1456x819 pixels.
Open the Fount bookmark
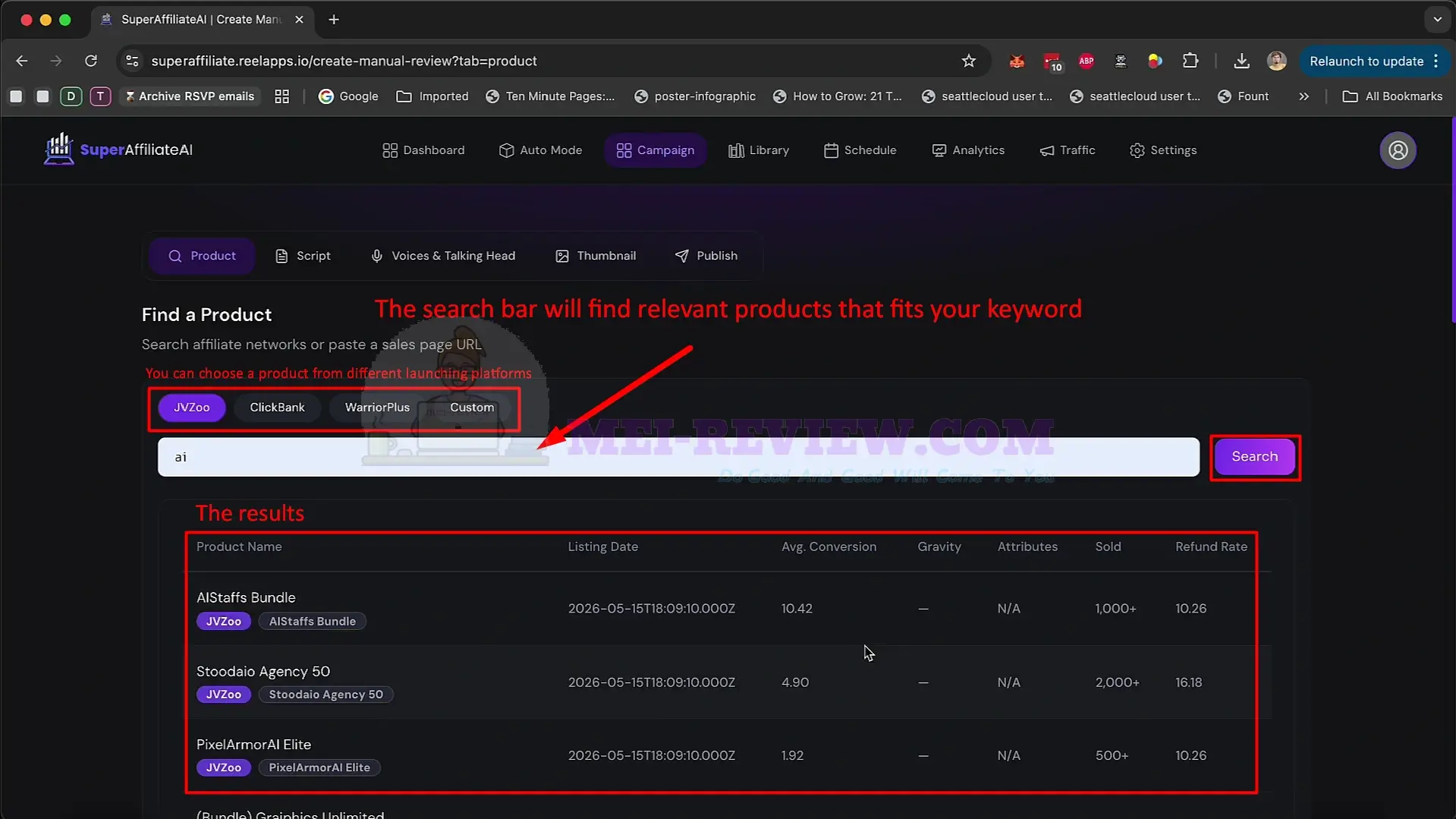(x=1243, y=96)
